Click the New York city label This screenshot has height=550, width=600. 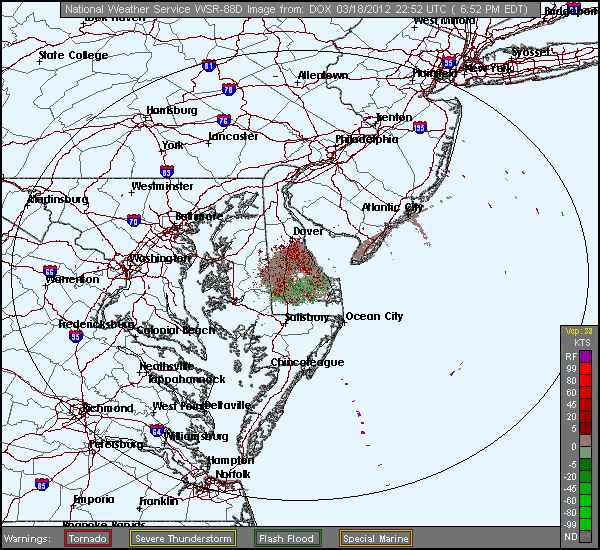[489, 69]
